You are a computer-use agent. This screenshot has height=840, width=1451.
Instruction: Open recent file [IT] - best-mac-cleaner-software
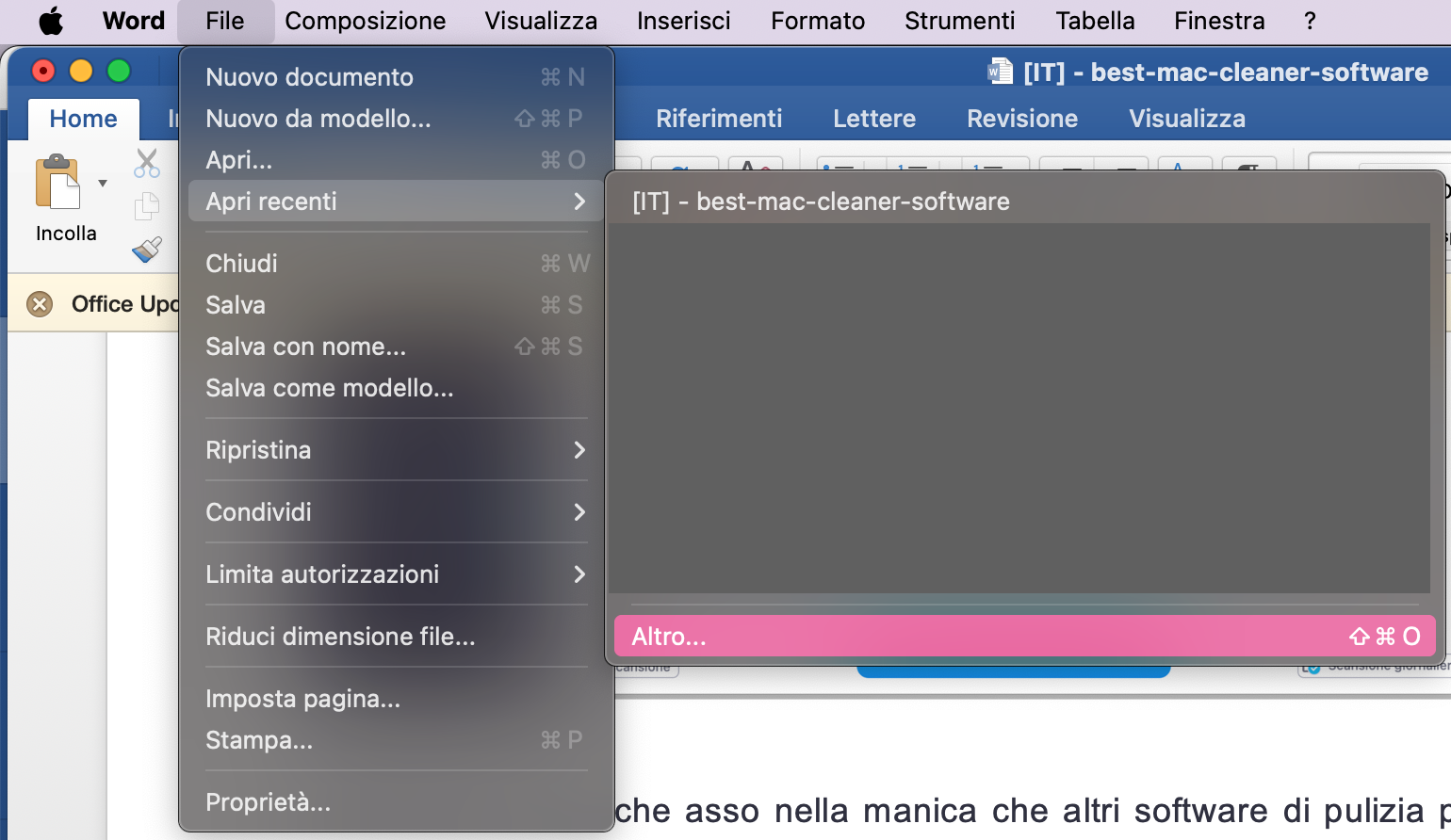tap(1025, 202)
